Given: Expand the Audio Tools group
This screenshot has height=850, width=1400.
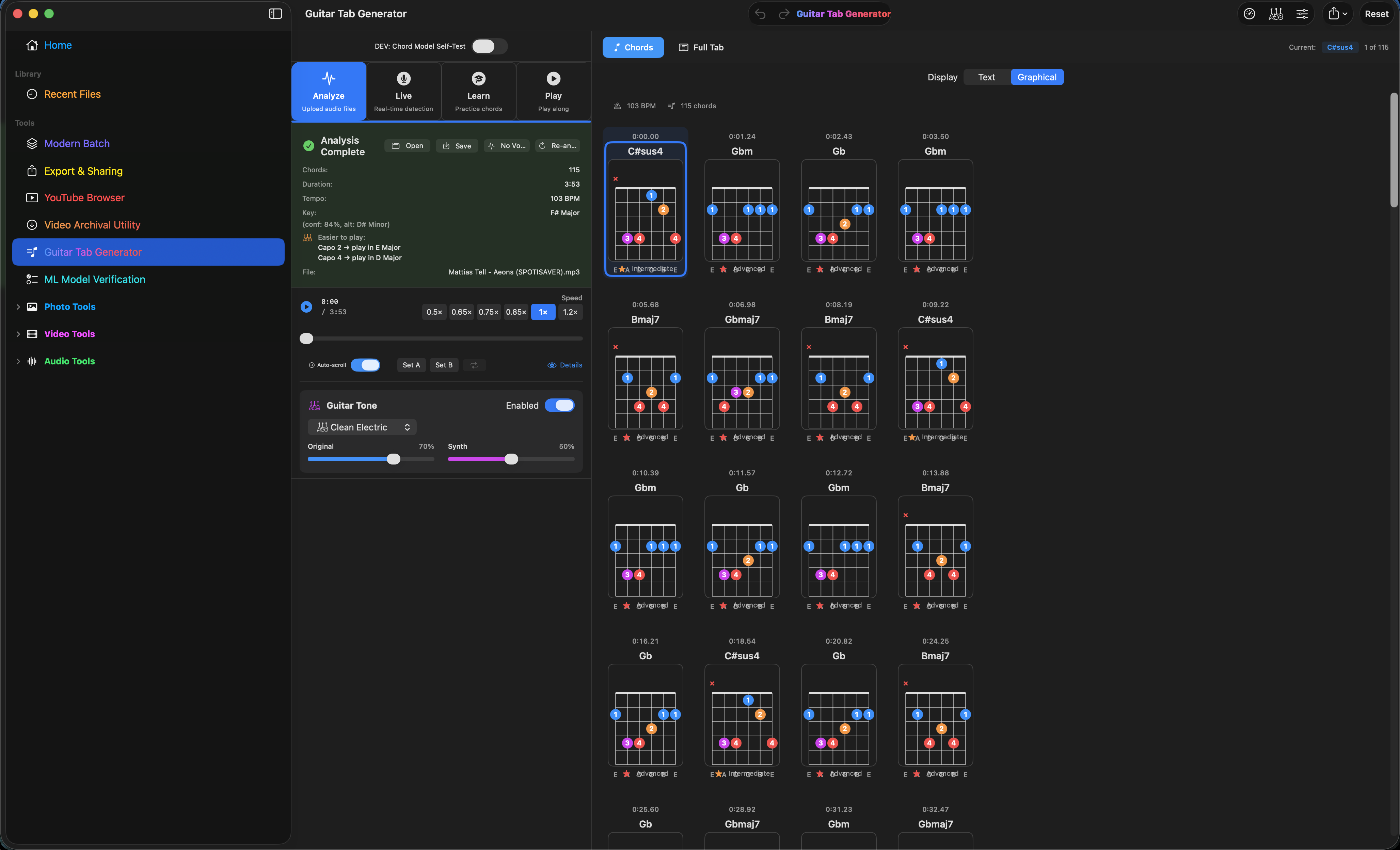Looking at the screenshot, I should click(18, 361).
